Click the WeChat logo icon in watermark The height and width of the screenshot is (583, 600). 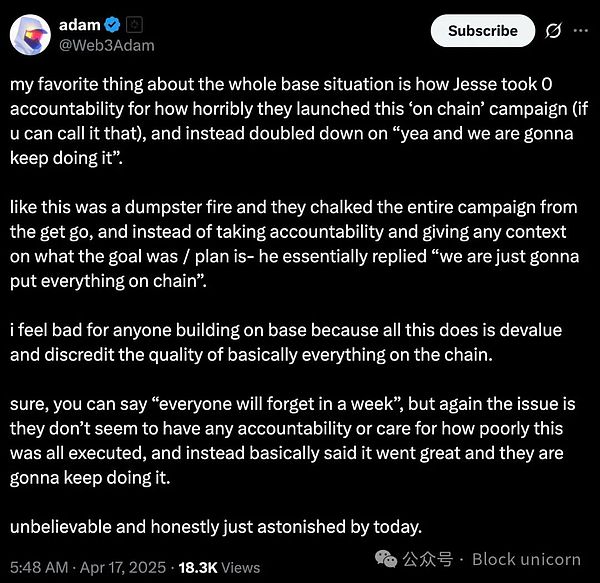point(388,558)
